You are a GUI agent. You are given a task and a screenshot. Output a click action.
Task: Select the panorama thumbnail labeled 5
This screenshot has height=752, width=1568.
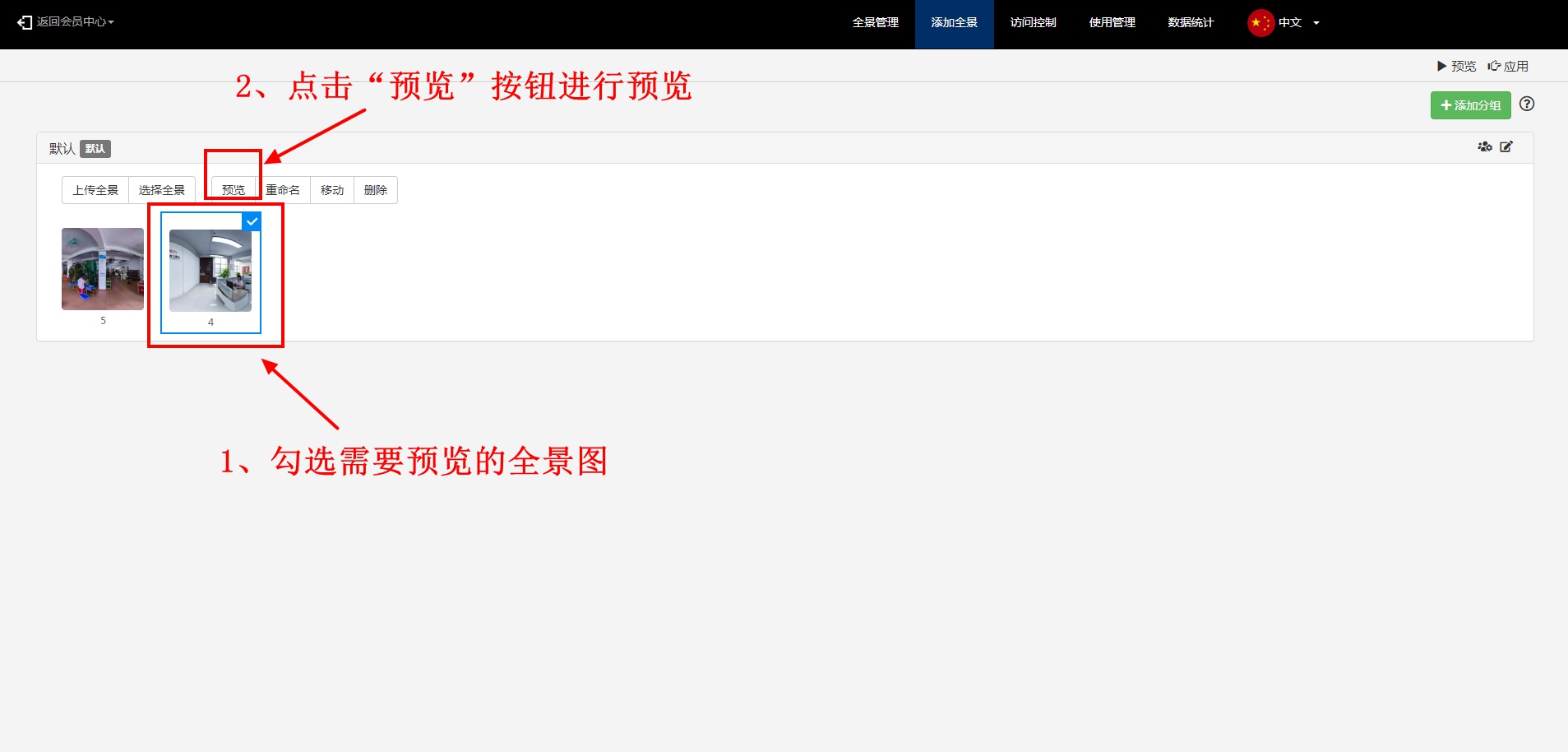click(x=103, y=269)
